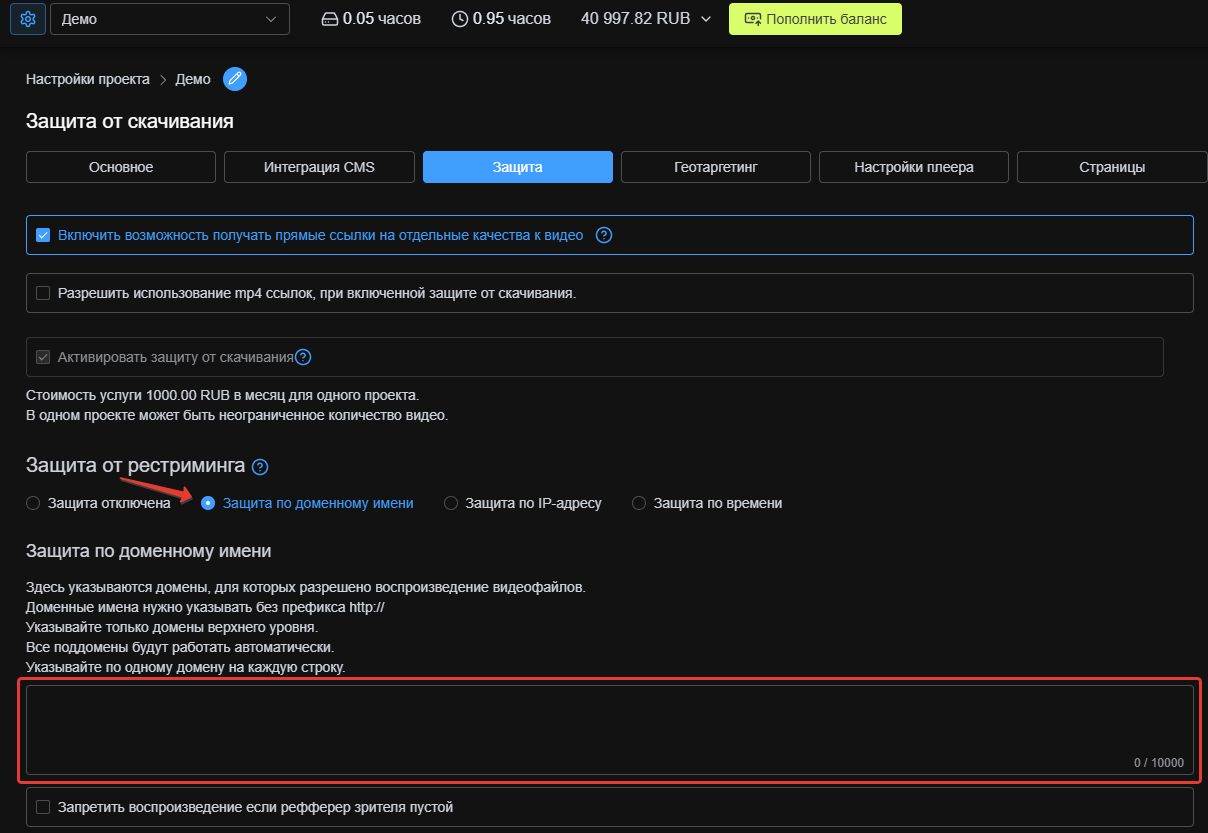Choose the Защита по IP-адресу radio option

pos(451,503)
